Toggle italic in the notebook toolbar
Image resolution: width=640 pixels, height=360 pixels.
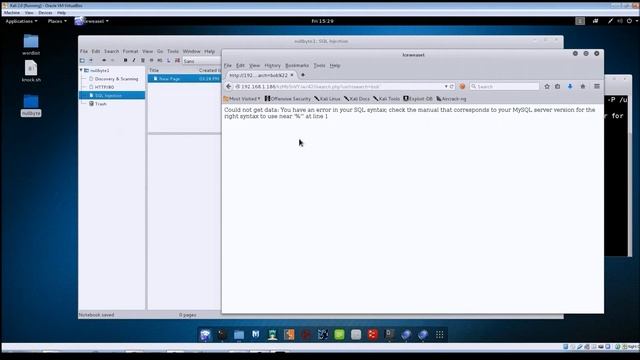[134, 60]
